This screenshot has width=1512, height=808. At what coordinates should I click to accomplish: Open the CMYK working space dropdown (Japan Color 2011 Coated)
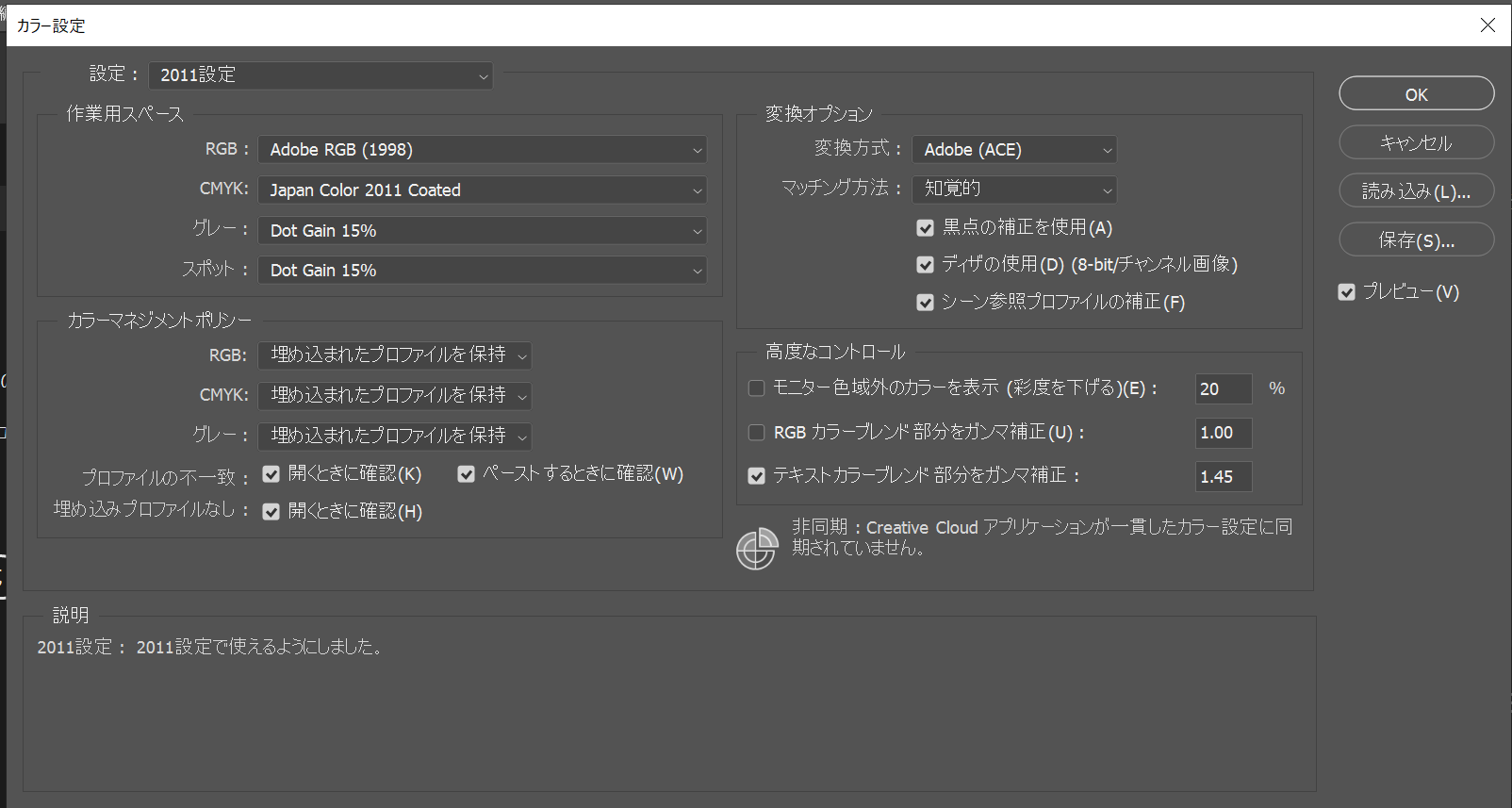[483, 190]
